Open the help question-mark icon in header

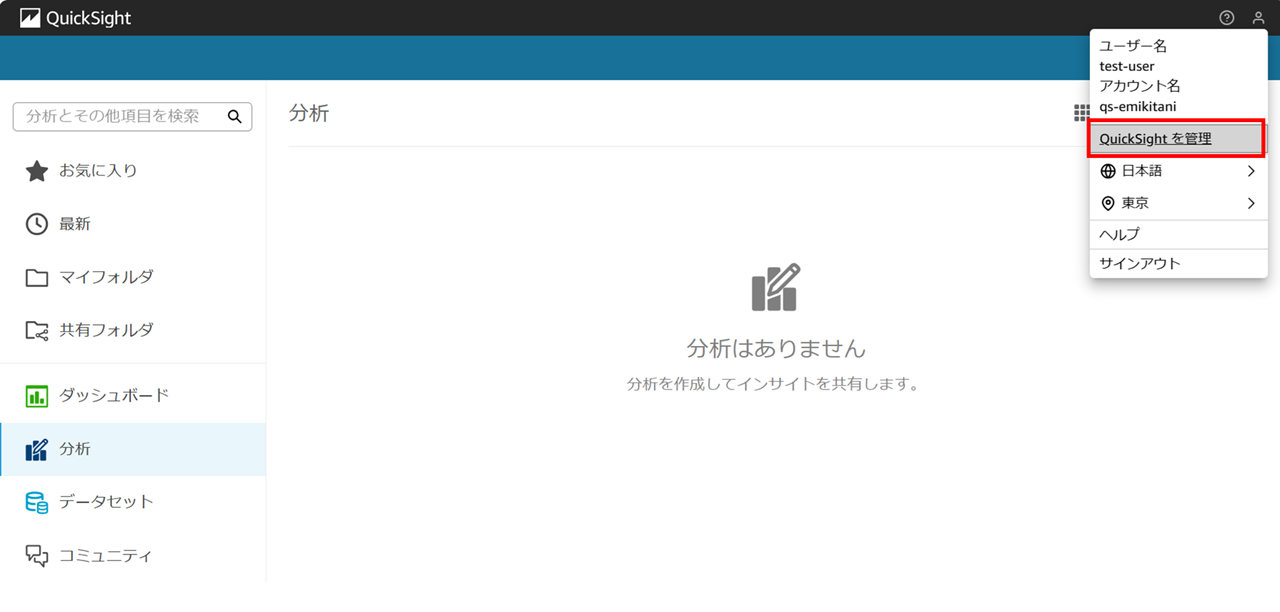pyautogui.click(x=1227, y=18)
